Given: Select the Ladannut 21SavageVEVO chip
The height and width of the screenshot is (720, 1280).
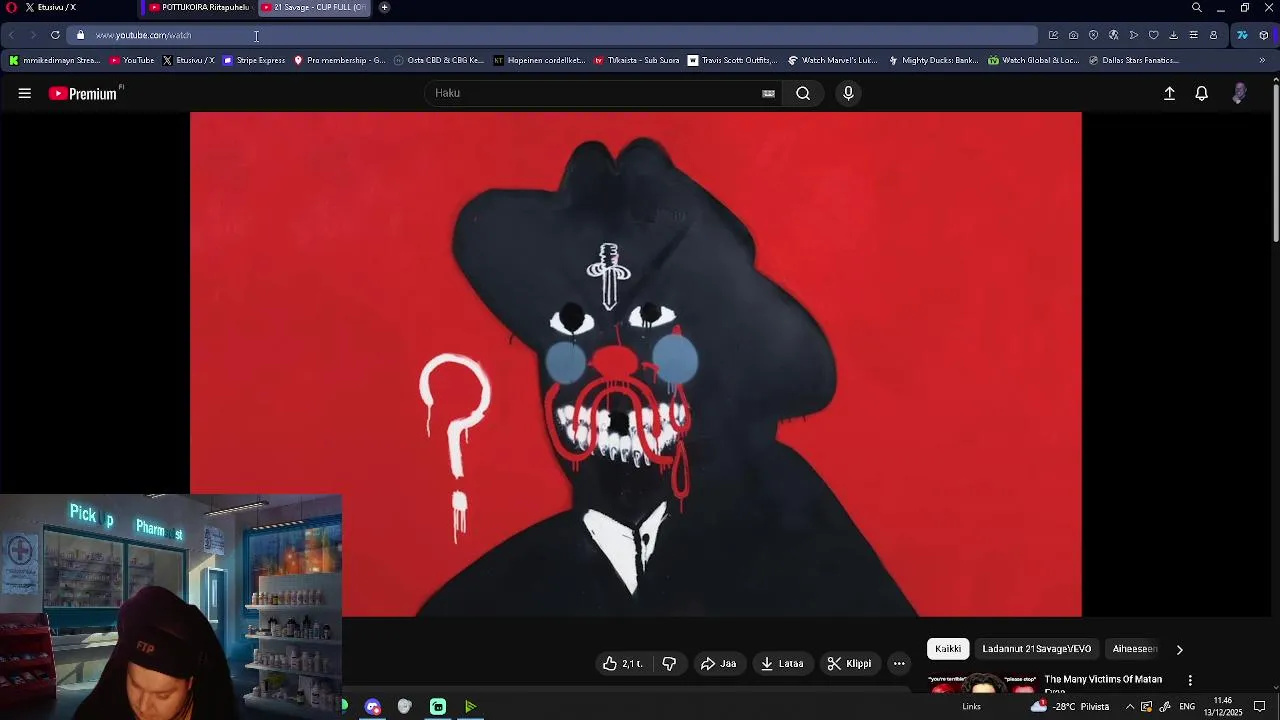Looking at the screenshot, I should coord(1037,649).
